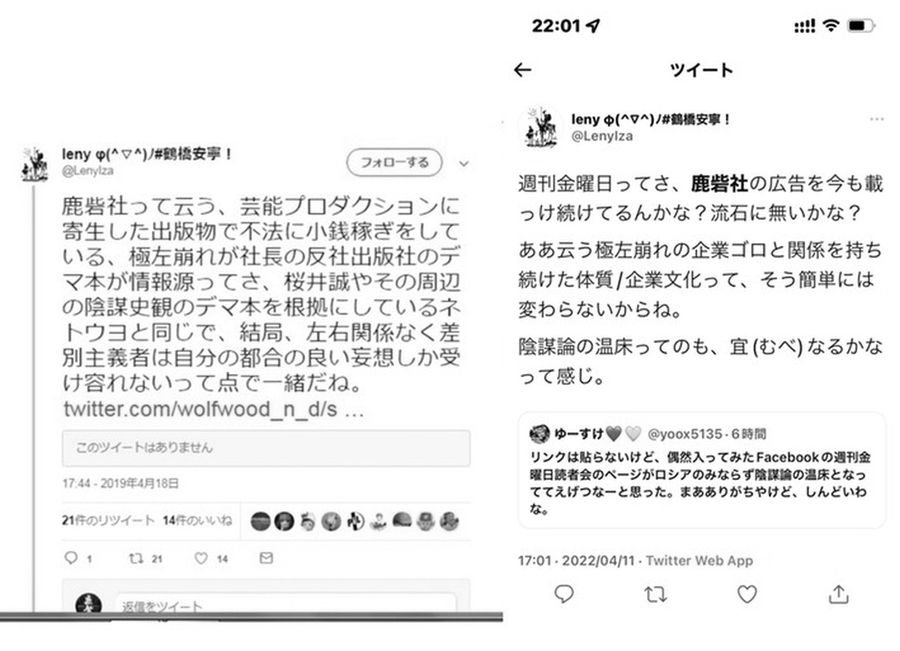The width and height of the screenshot is (900, 651).
Task: Open the mobile tweet author profile picture
Action: pos(541,127)
